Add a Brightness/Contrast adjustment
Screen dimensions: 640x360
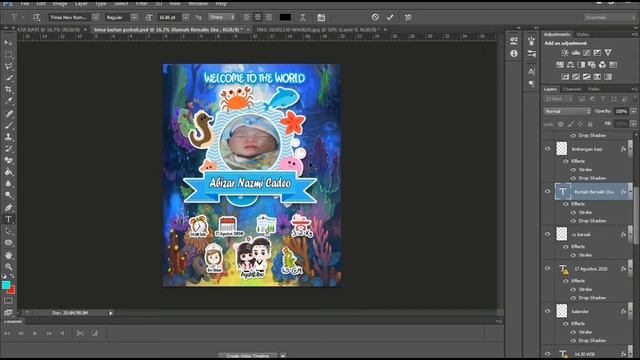564,53
